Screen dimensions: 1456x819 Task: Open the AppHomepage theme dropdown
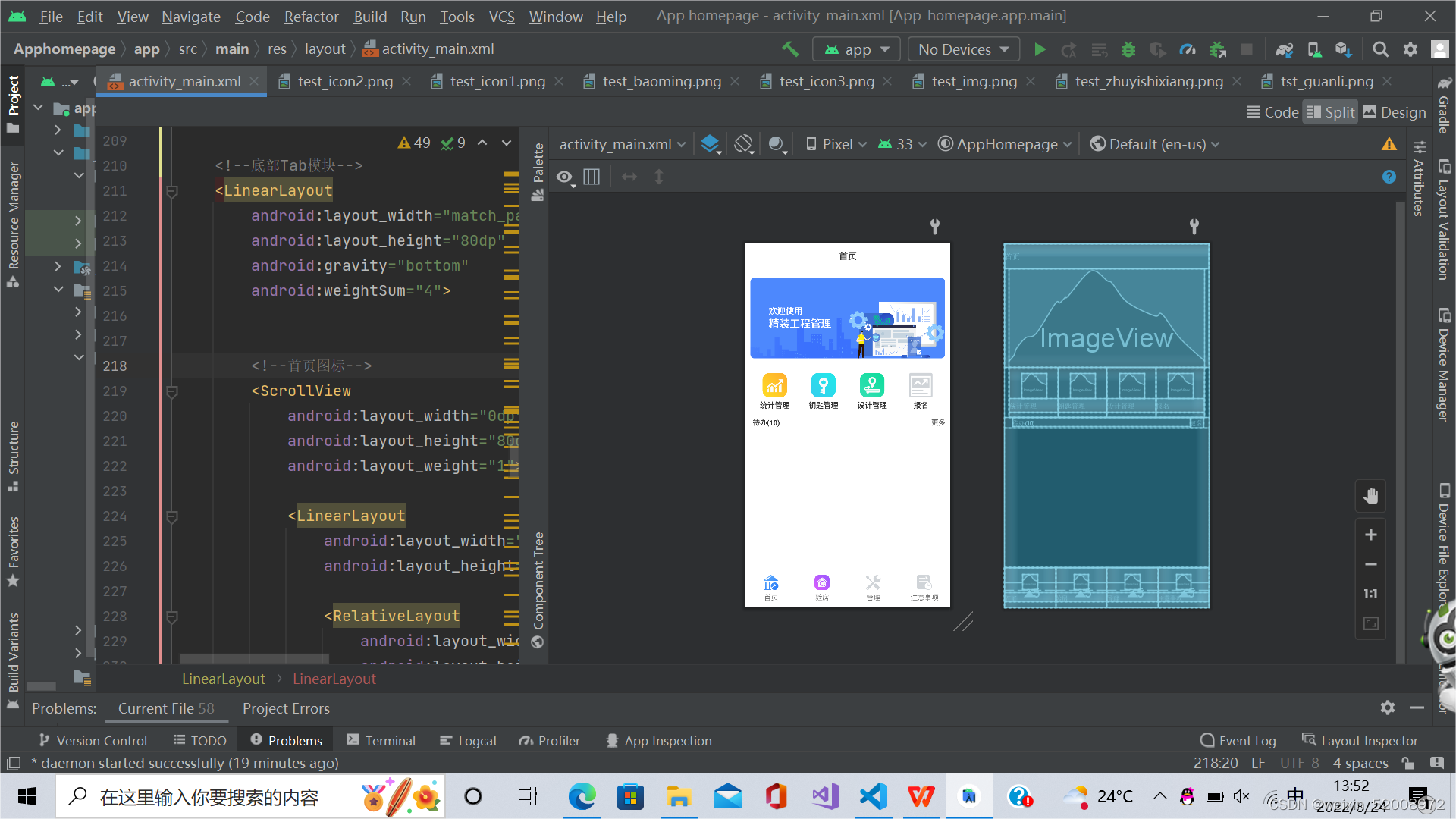[1004, 144]
